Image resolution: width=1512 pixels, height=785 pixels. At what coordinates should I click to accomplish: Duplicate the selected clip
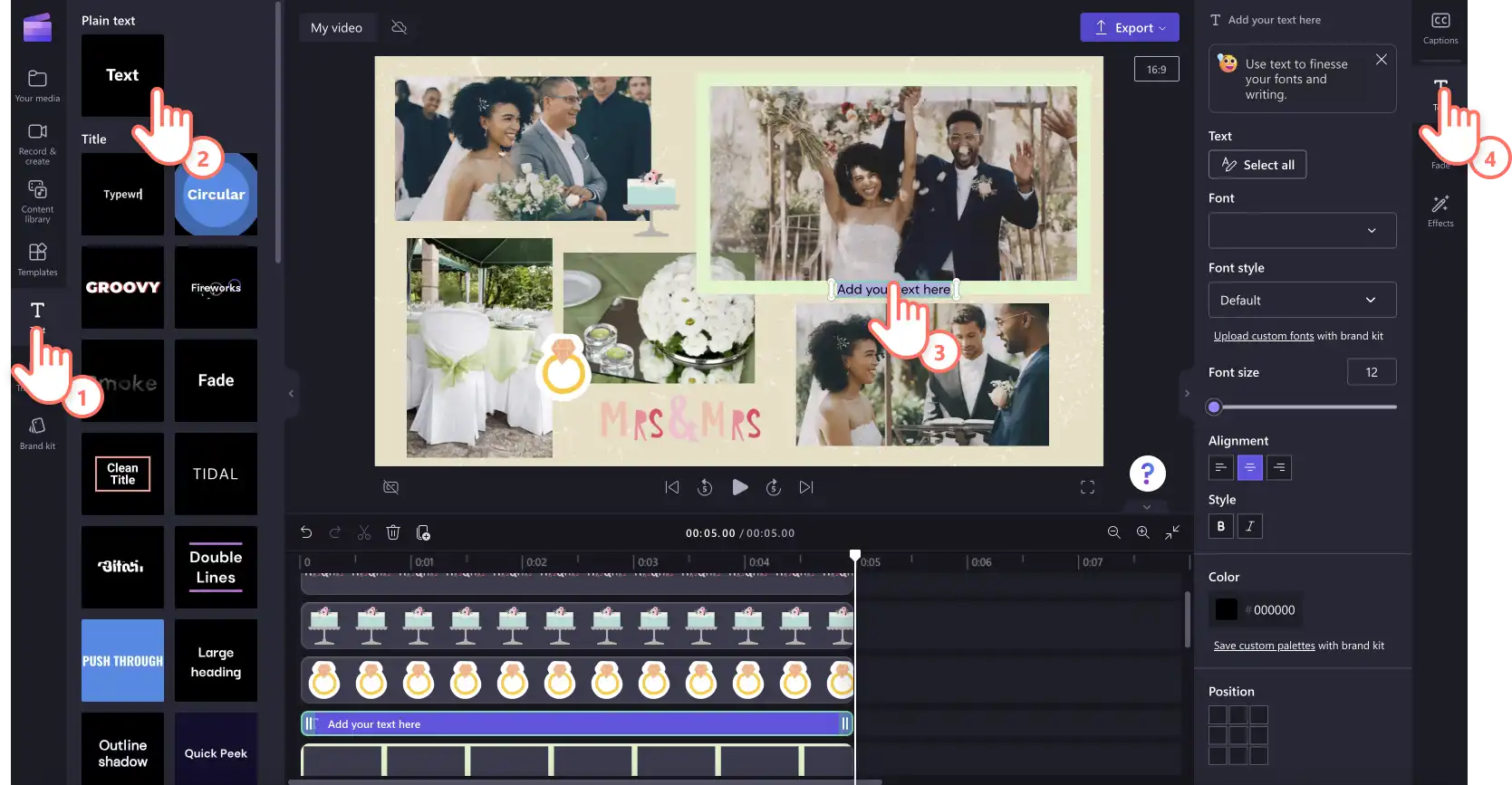pos(423,532)
